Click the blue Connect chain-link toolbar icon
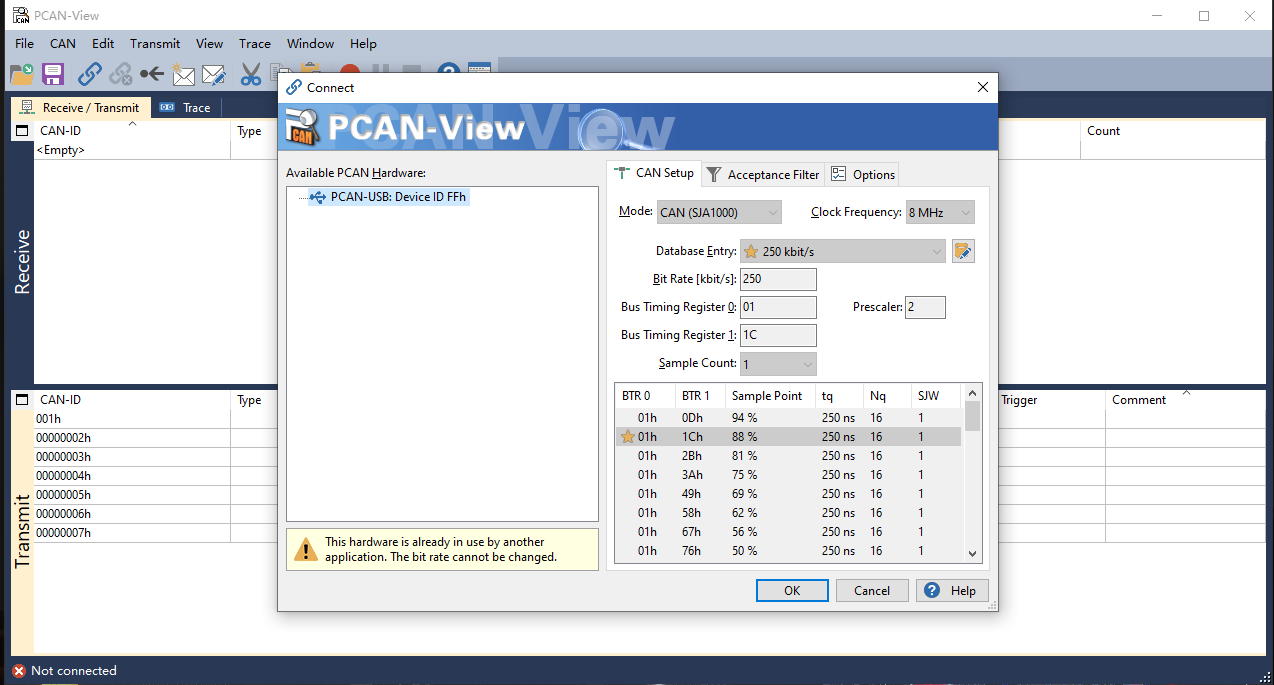 [90, 74]
